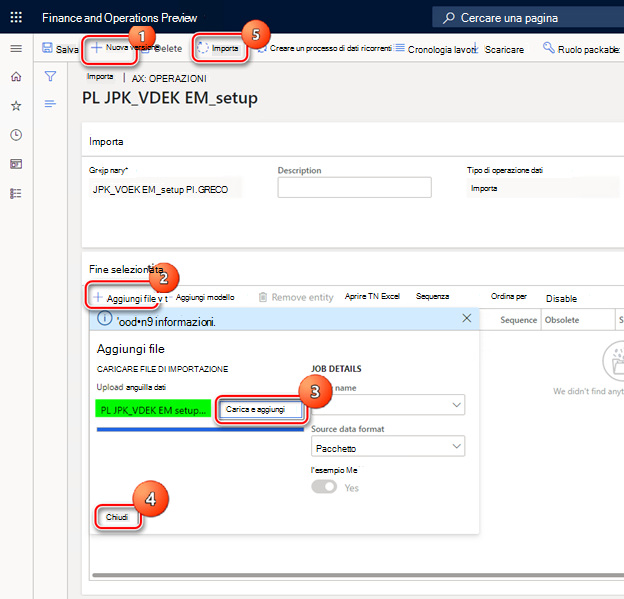Click the Carica e aggiungi button
The width and height of the screenshot is (624, 599).
[261, 409]
